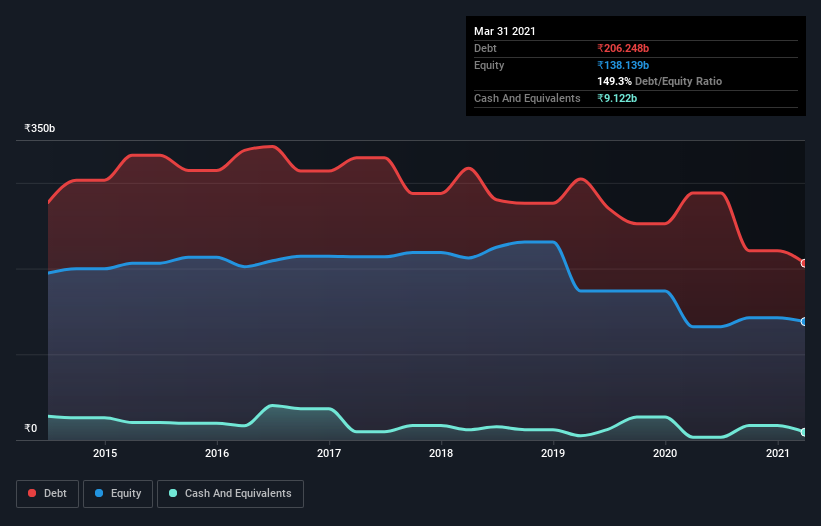Image resolution: width=821 pixels, height=526 pixels.
Task: Click Cash And Equivalents label in tooltip
Action: [x=527, y=98]
